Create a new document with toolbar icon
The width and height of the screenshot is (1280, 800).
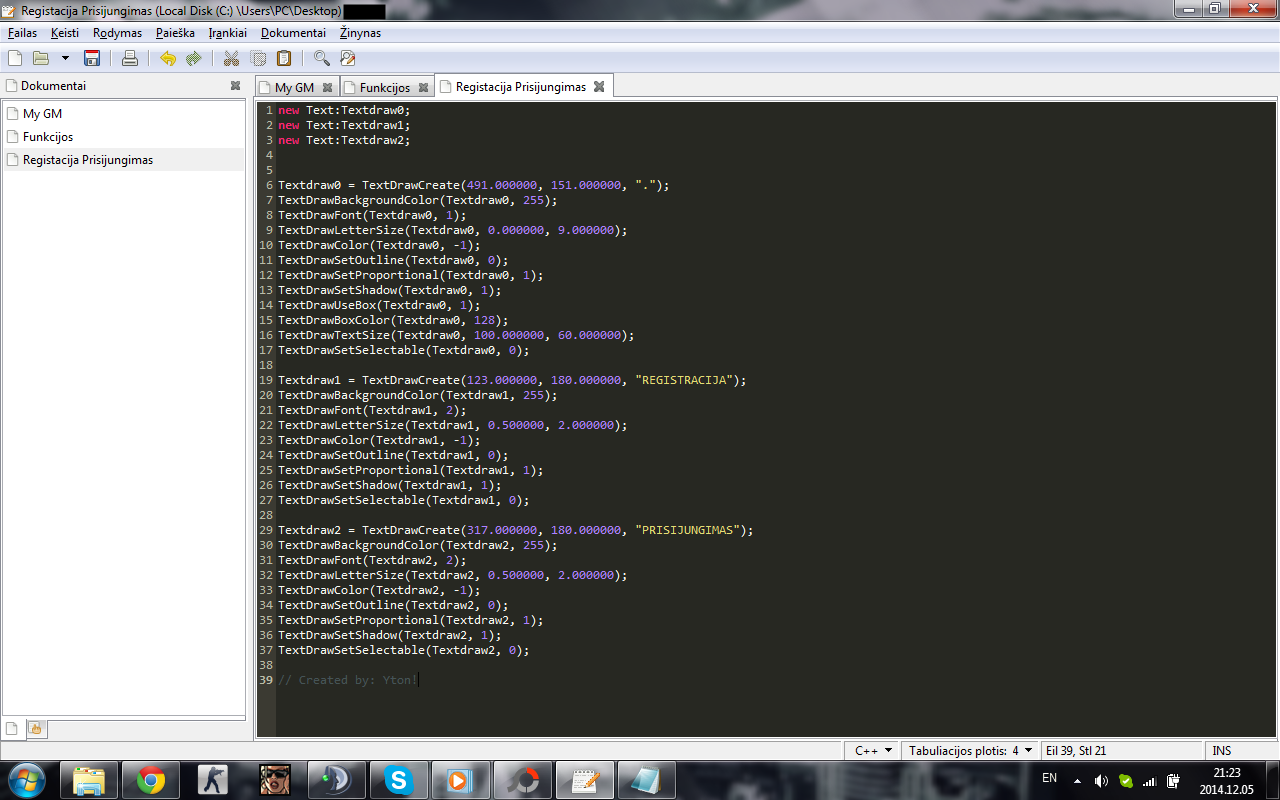coord(15,58)
